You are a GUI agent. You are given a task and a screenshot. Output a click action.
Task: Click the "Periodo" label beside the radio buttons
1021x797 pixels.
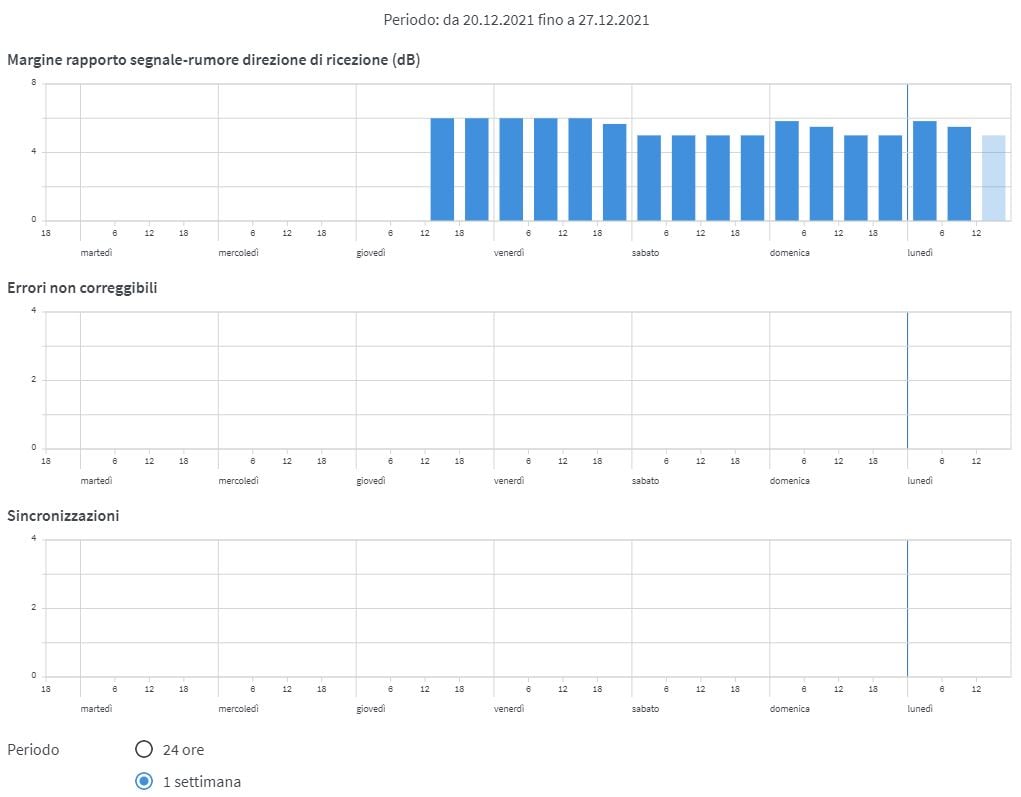point(33,749)
